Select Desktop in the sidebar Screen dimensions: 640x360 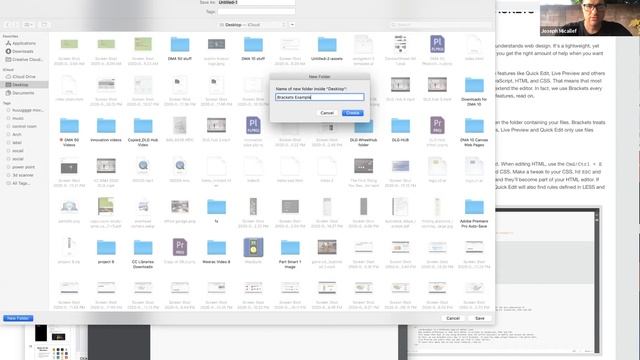(24, 84)
